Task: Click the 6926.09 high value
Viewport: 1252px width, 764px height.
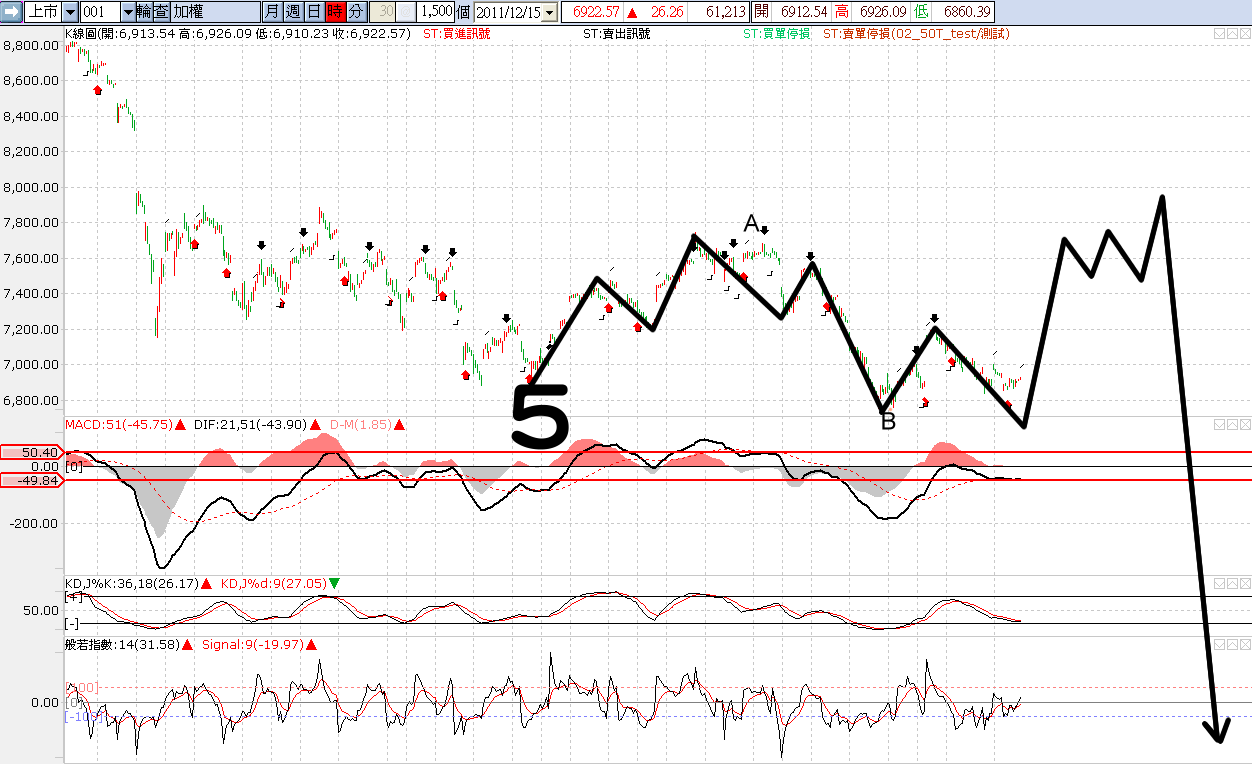Action: pyautogui.click(x=881, y=12)
